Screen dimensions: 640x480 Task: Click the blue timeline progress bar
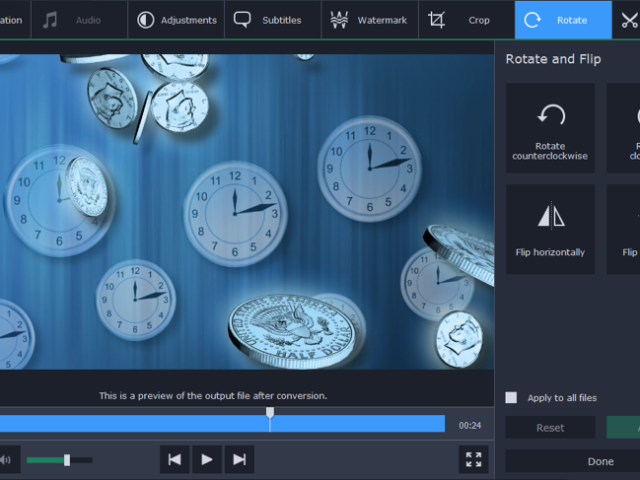(222, 424)
